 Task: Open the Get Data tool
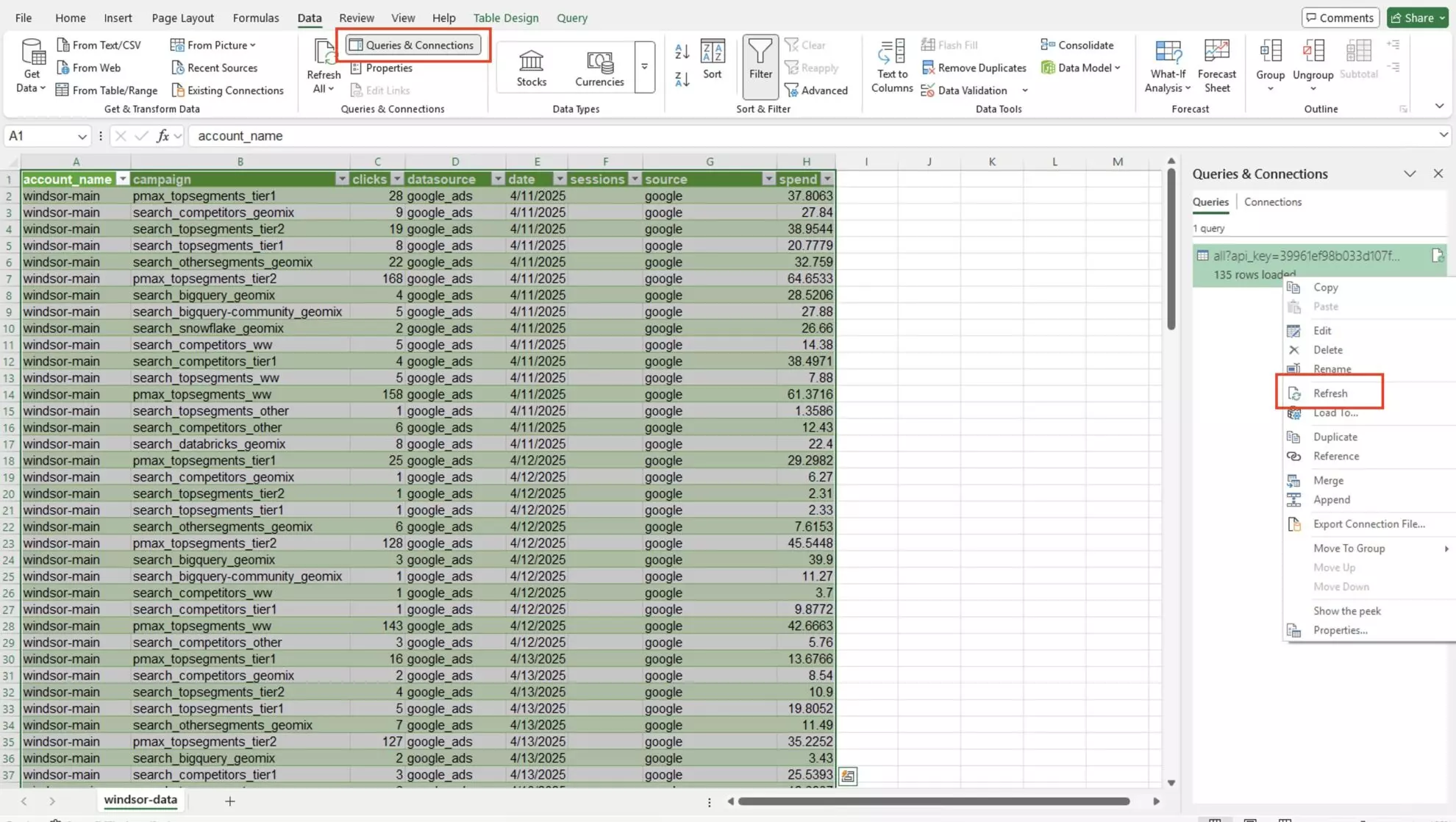(30, 65)
